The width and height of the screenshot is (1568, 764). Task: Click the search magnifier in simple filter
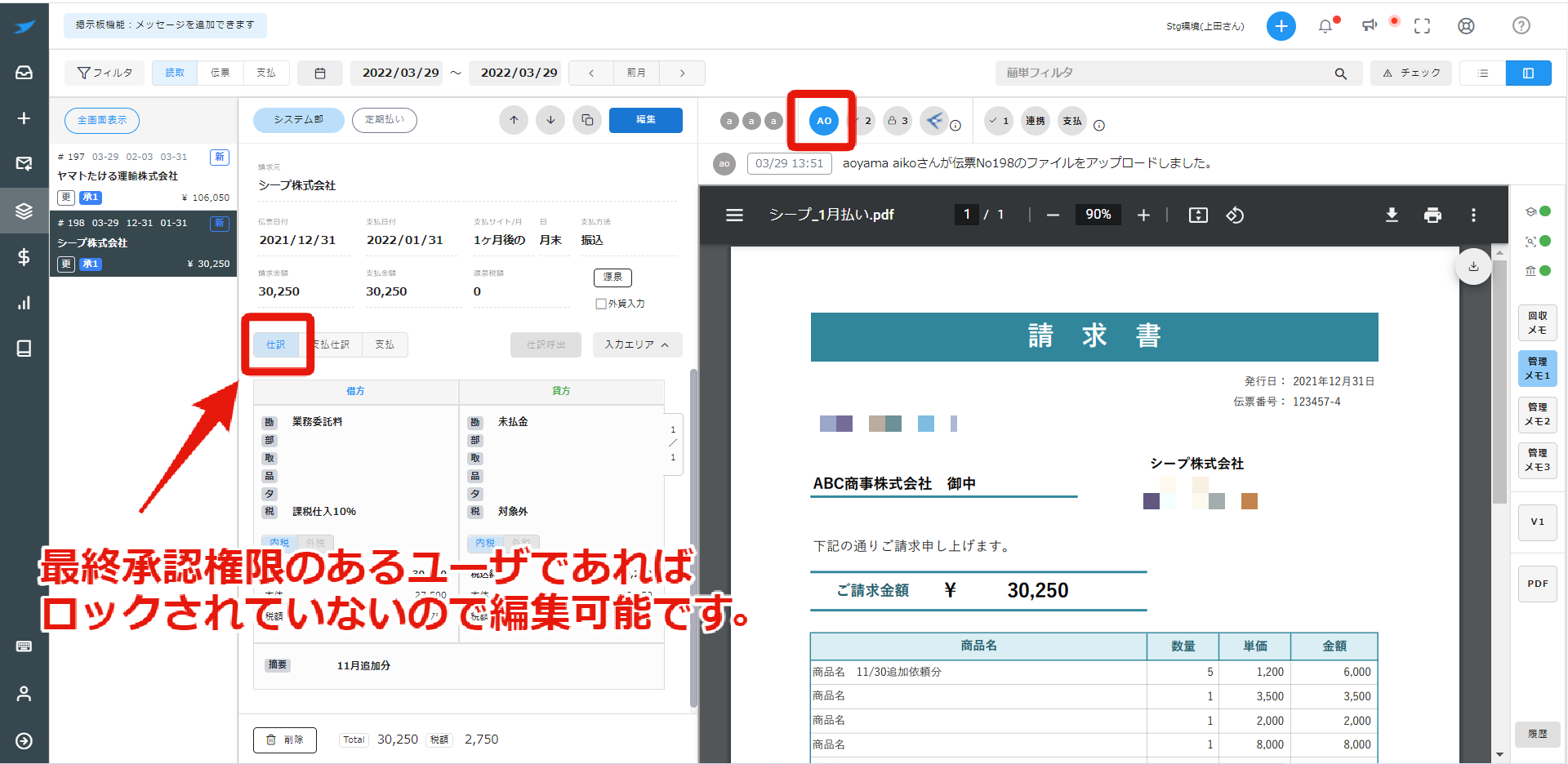[x=1340, y=73]
